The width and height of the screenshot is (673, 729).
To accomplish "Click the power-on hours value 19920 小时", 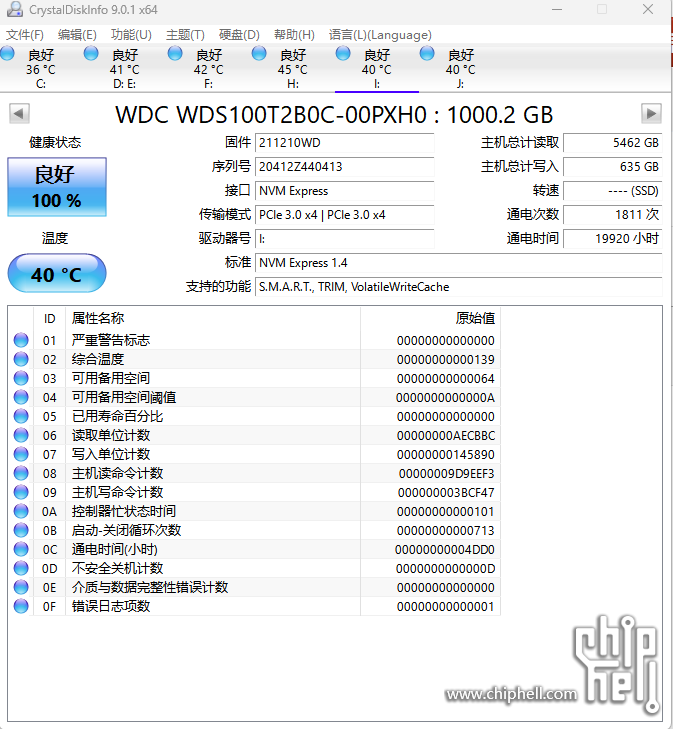I will coord(613,239).
